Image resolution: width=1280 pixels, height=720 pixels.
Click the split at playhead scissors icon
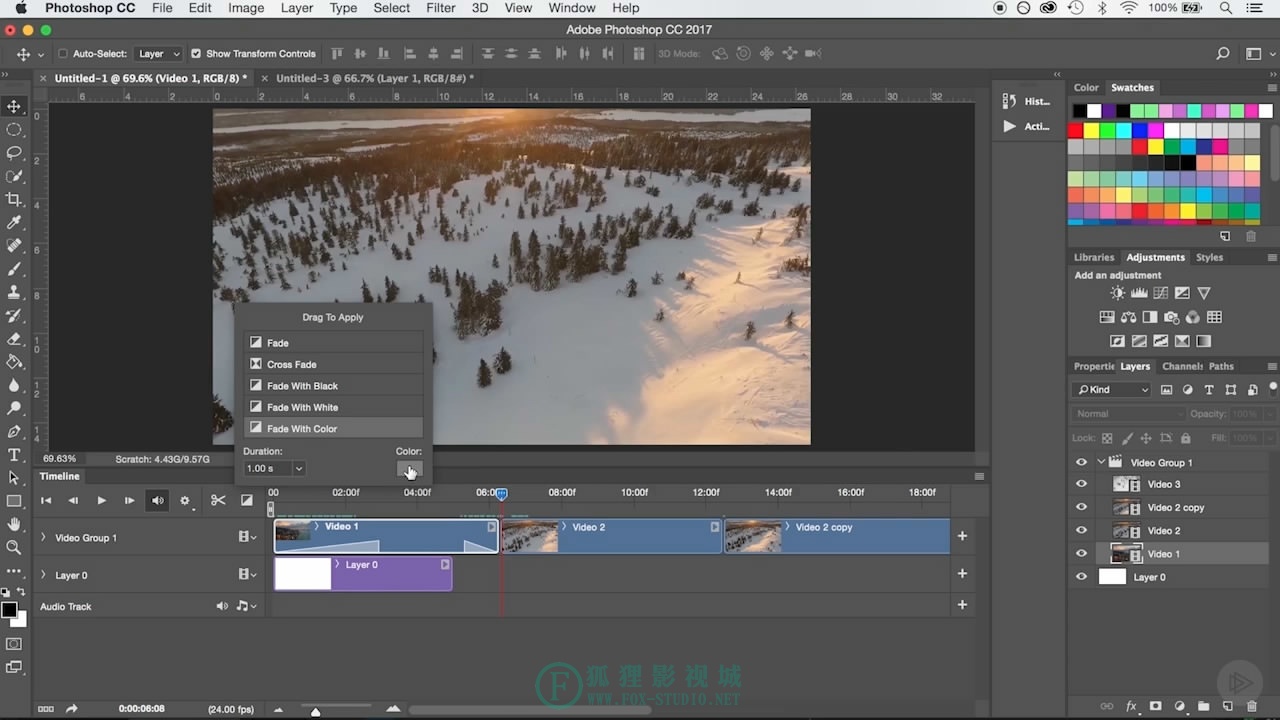tap(218, 500)
